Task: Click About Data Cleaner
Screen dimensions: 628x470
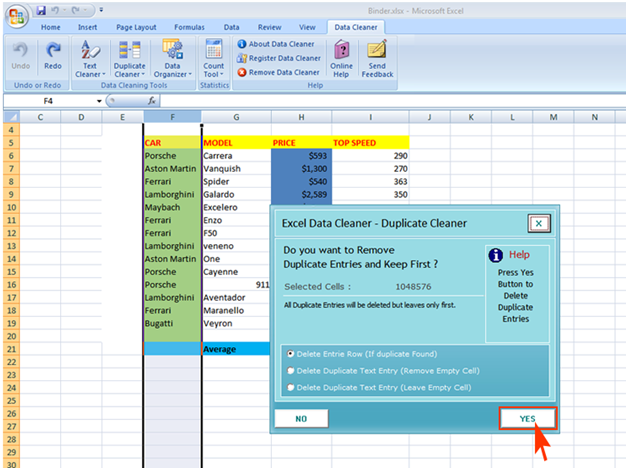Action: [276, 44]
